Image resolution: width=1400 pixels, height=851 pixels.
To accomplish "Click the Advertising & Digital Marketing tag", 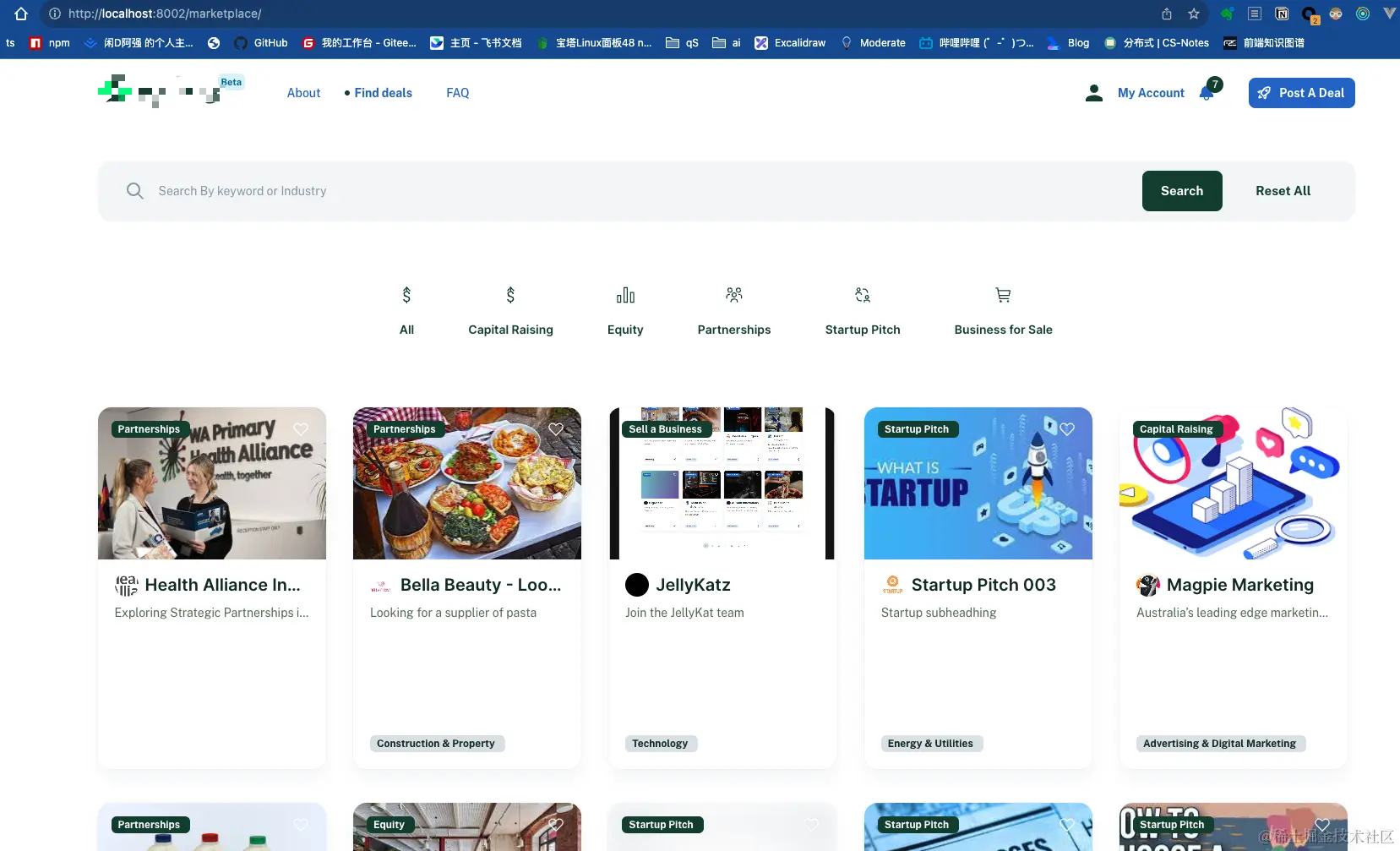I will (x=1220, y=744).
